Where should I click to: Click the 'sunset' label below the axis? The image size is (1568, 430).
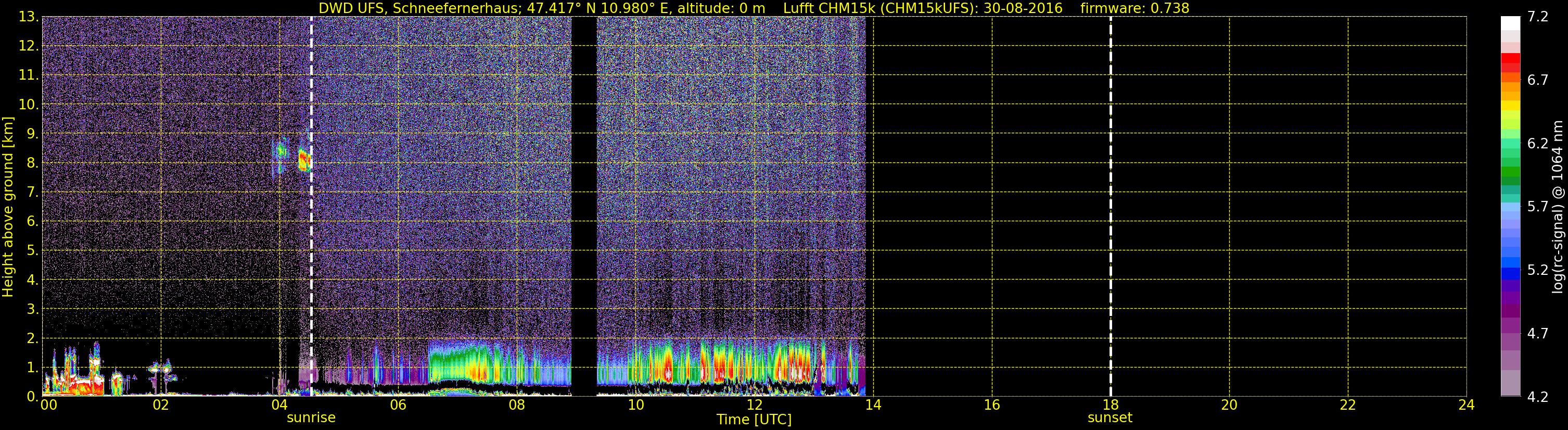1110,418
